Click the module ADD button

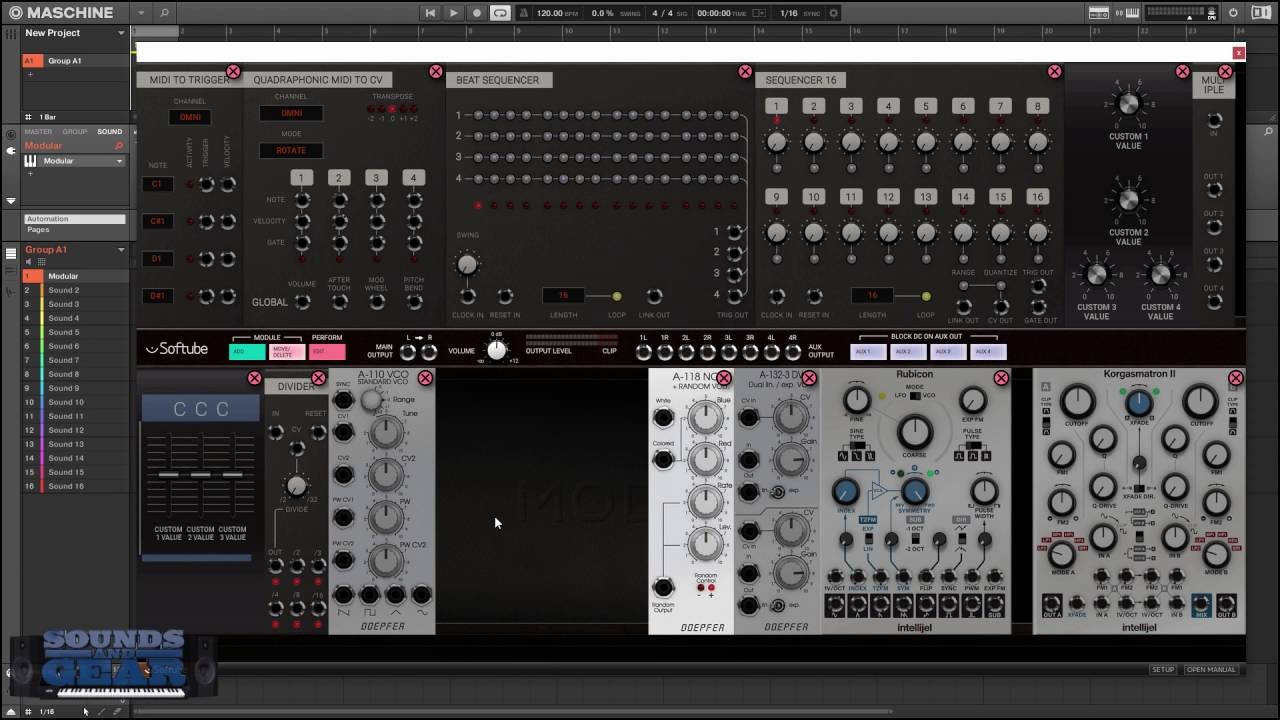[248, 352]
